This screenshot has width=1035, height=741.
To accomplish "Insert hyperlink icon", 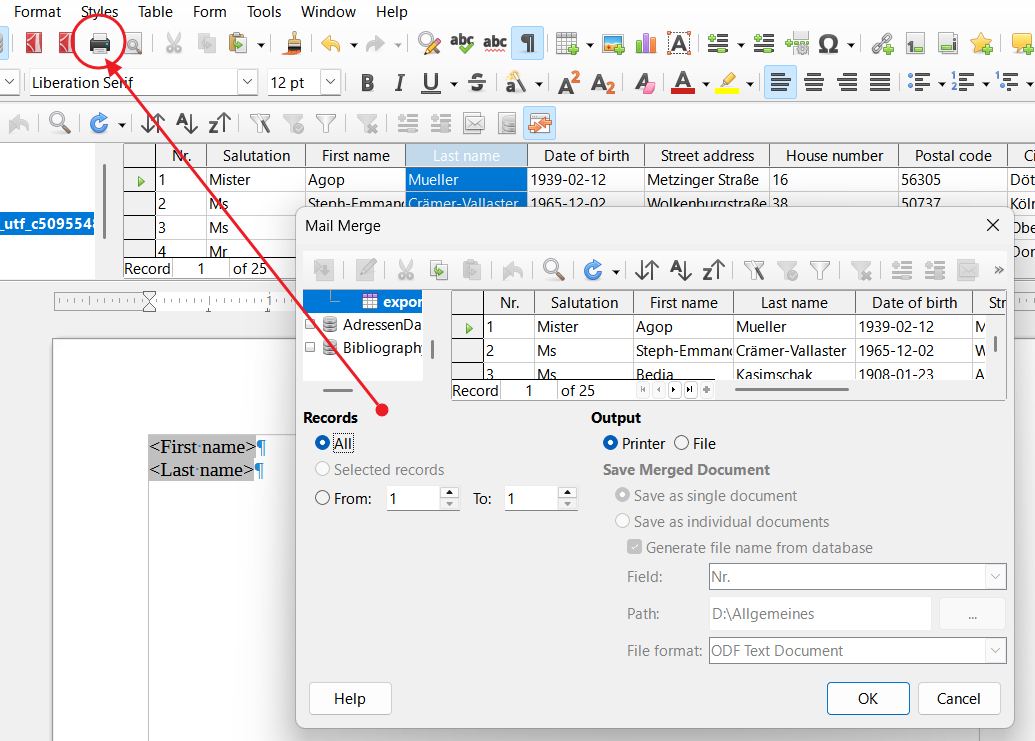I will [883, 44].
